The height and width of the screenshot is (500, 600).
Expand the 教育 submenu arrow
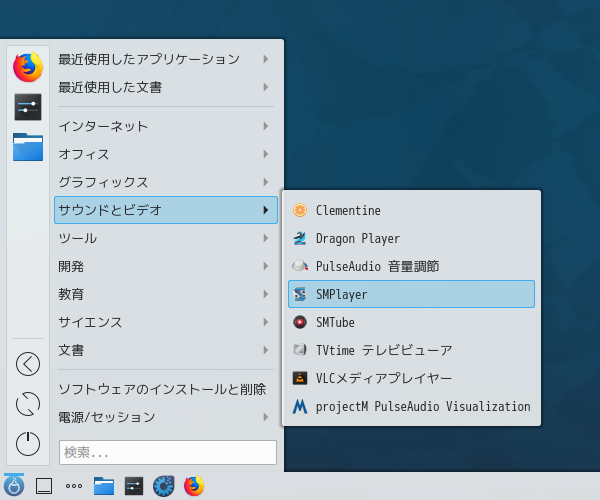(x=266, y=294)
